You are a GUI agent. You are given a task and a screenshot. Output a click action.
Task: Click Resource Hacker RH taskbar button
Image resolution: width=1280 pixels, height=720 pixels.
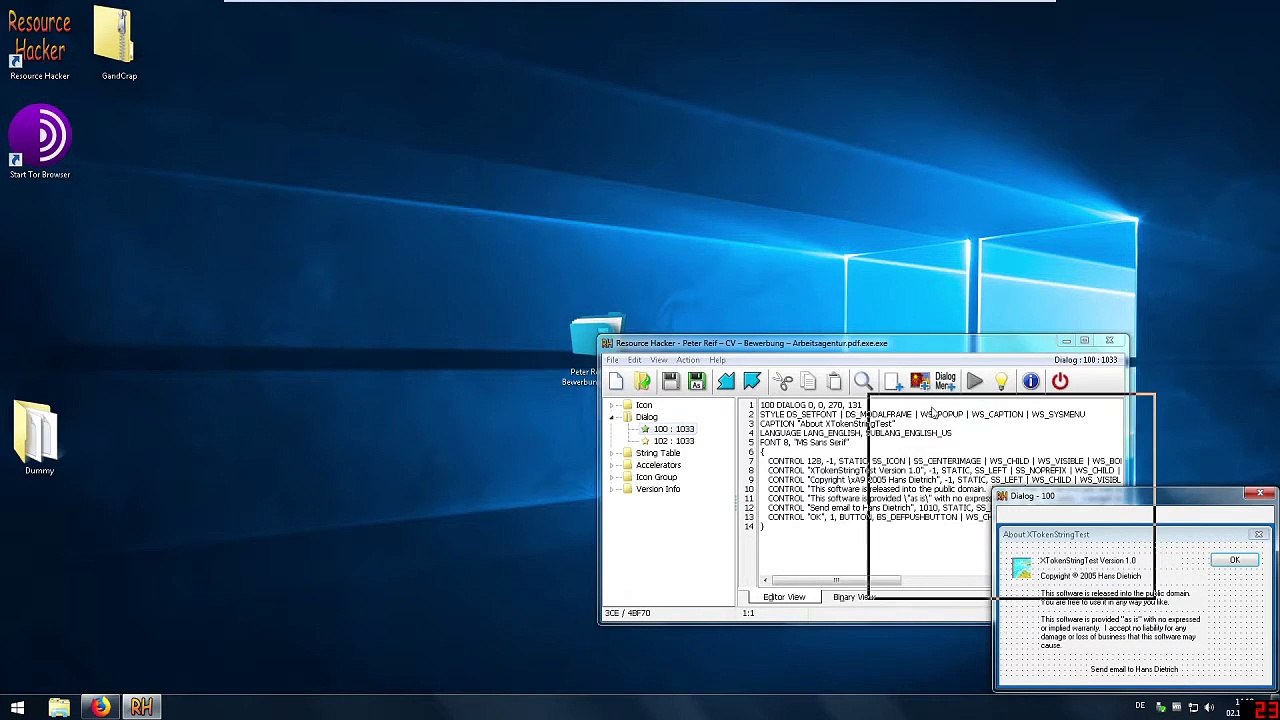141,708
